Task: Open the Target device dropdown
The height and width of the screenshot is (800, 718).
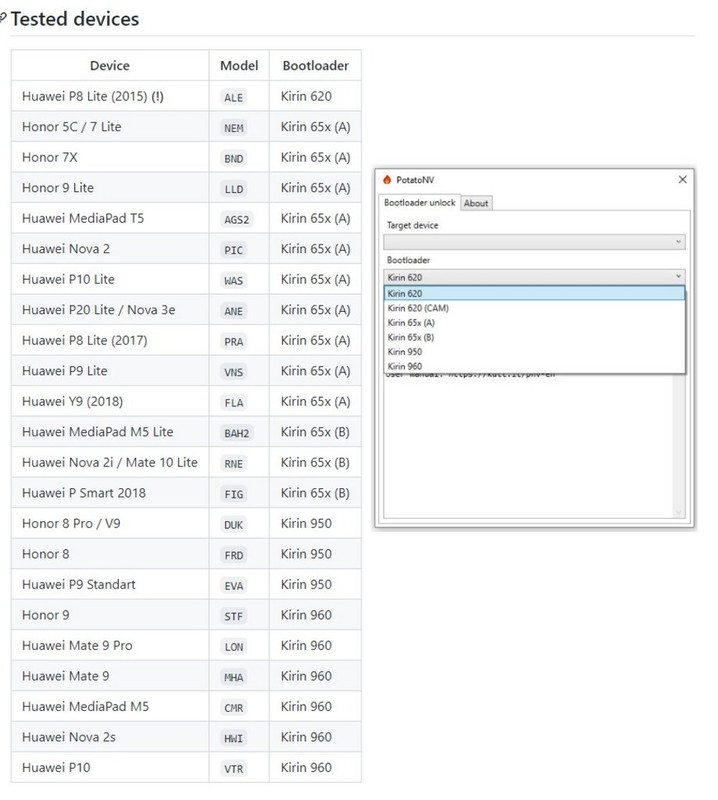Action: 534,242
